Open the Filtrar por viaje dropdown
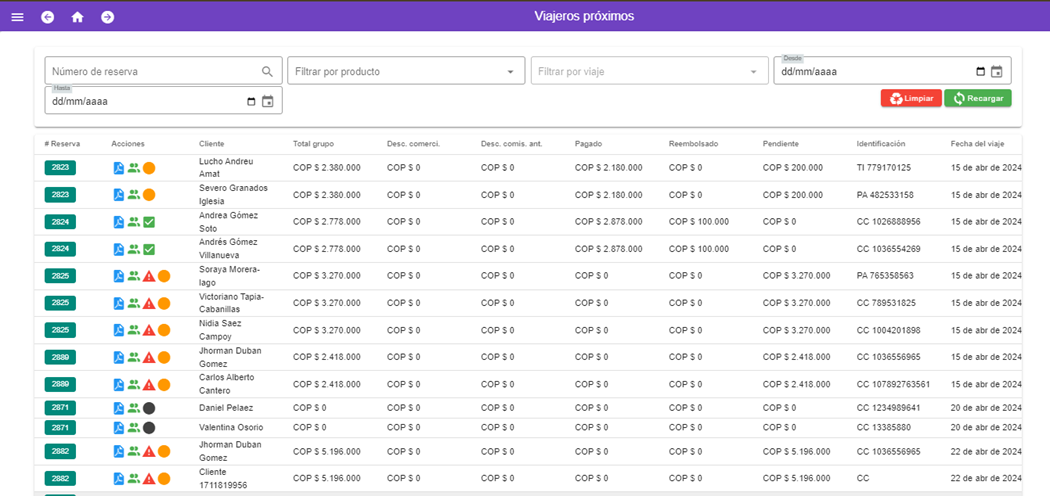The width and height of the screenshot is (1050, 496). 753,72
